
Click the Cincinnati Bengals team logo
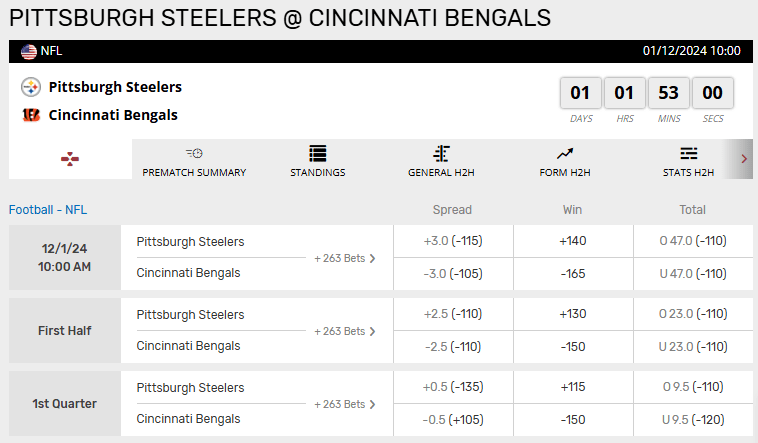point(31,115)
